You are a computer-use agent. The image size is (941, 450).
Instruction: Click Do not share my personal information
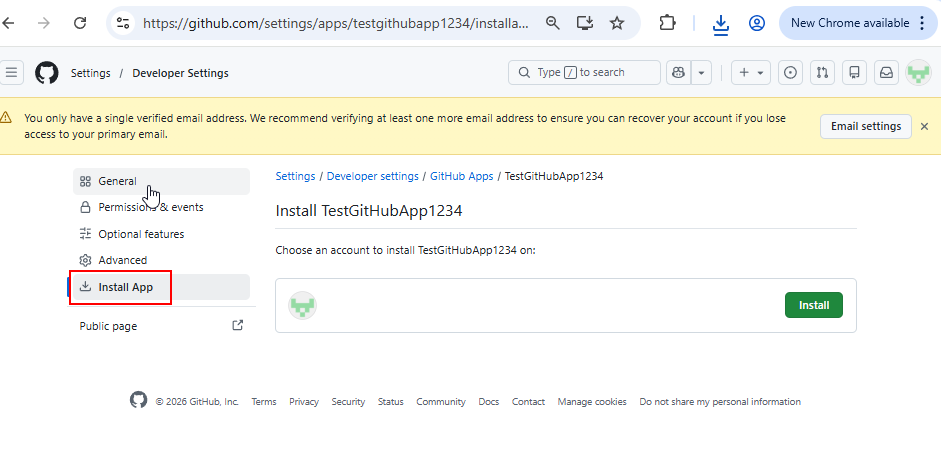tap(720, 402)
